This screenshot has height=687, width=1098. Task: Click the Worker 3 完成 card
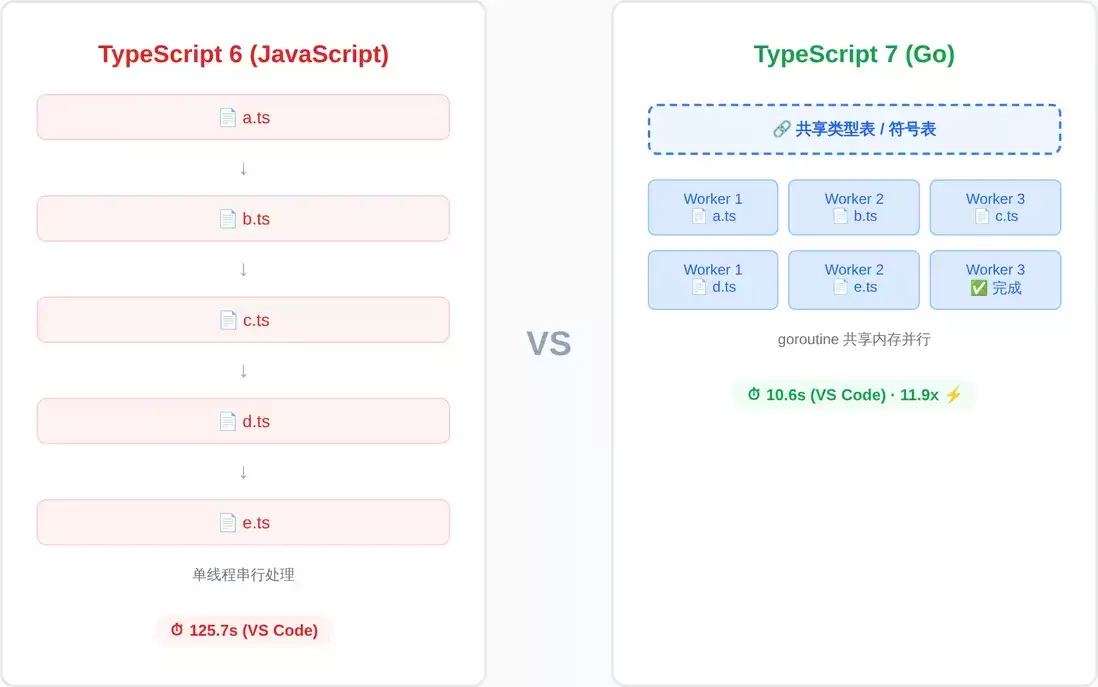[995, 280]
